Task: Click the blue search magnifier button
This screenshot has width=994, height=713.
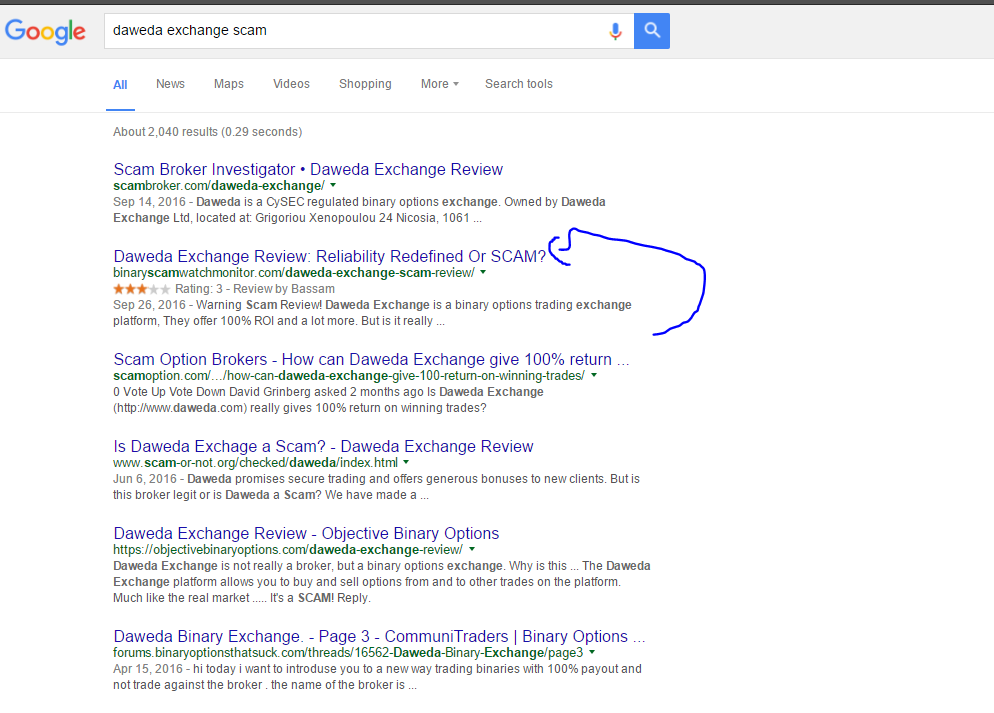Action: click(x=652, y=30)
